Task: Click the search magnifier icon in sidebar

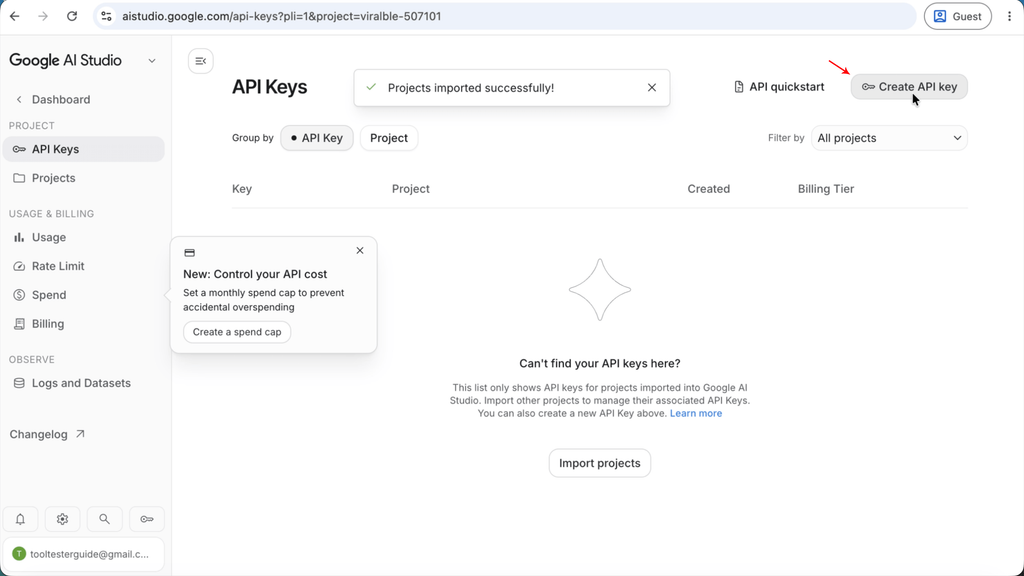Action: click(x=104, y=519)
